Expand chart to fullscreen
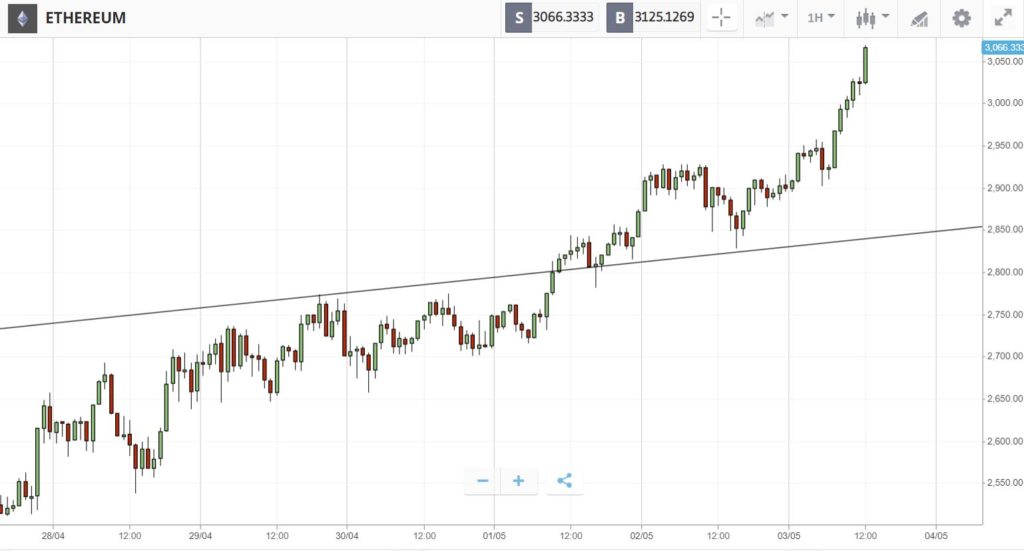1024x551 pixels. [1003, 18]
